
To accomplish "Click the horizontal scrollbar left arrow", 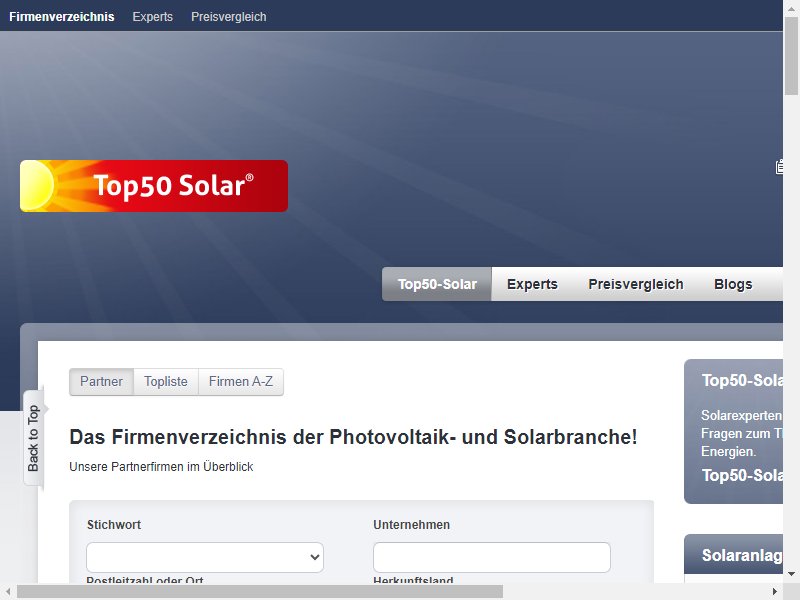I will coord(8,592).
